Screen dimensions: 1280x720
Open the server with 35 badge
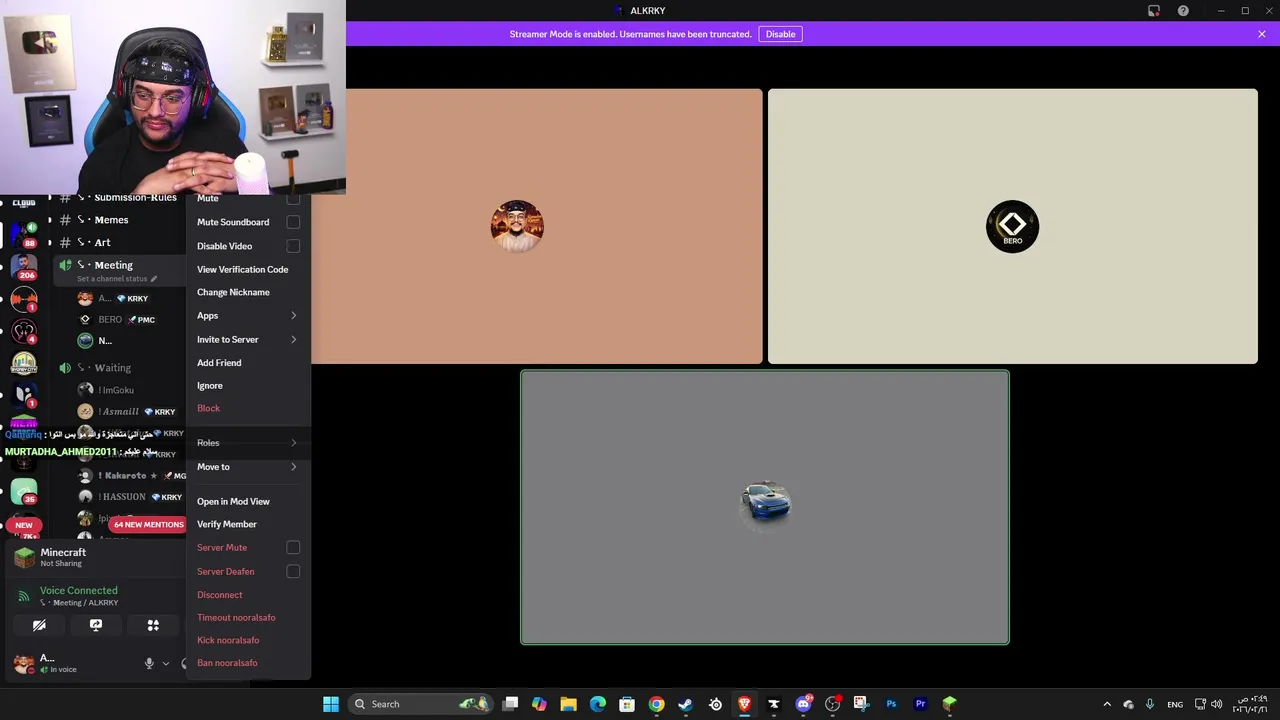tap(24, 491)
